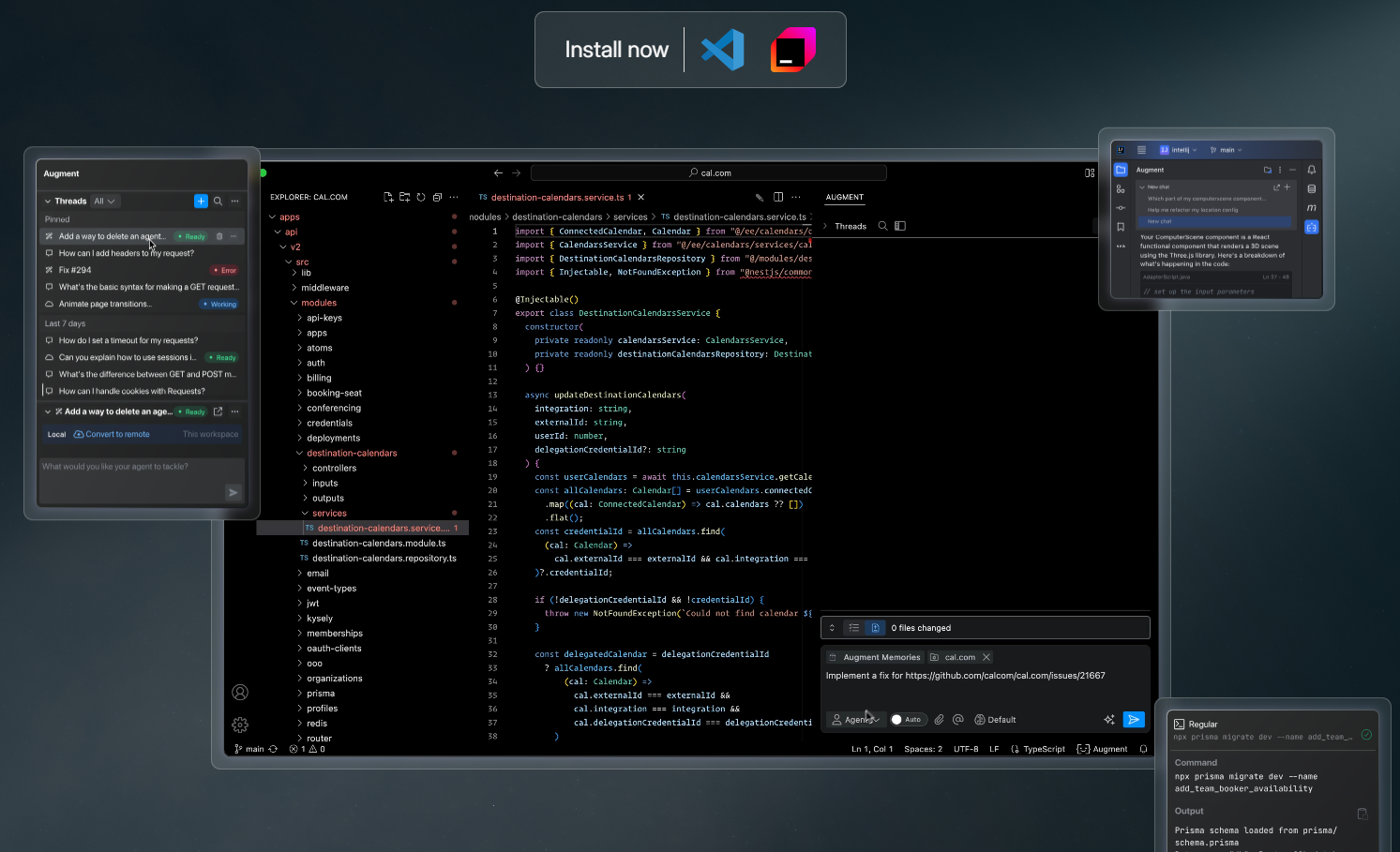Collapse all folders in Explorer
This screenshot has width=1400, height=852.
tap(437, 197)
